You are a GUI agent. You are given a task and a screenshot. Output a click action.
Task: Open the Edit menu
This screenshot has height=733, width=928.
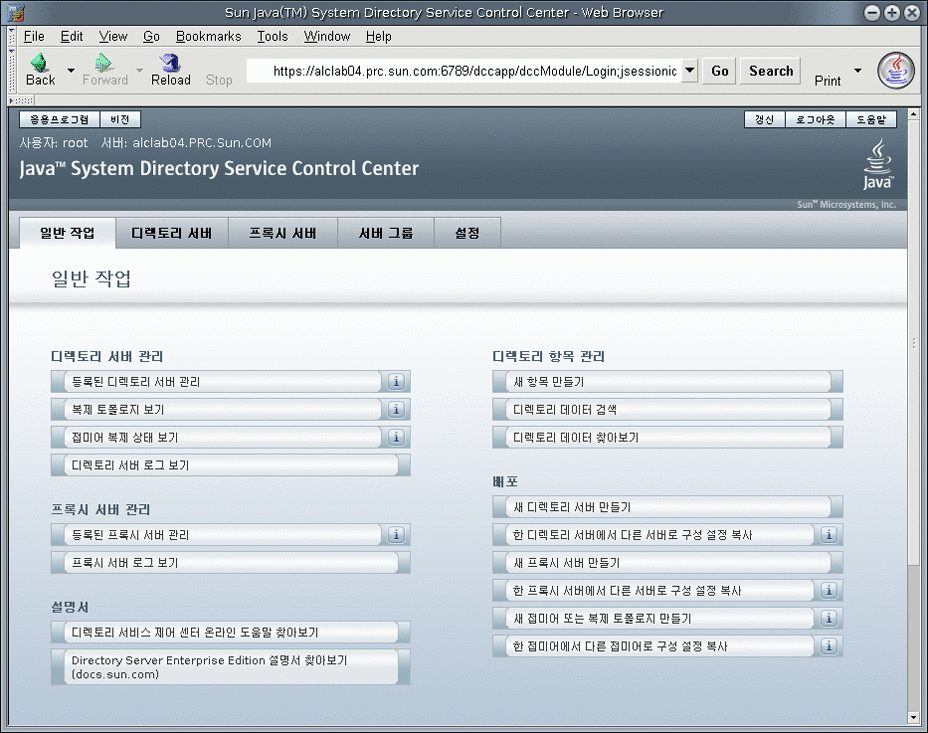(x=72, y=37)
